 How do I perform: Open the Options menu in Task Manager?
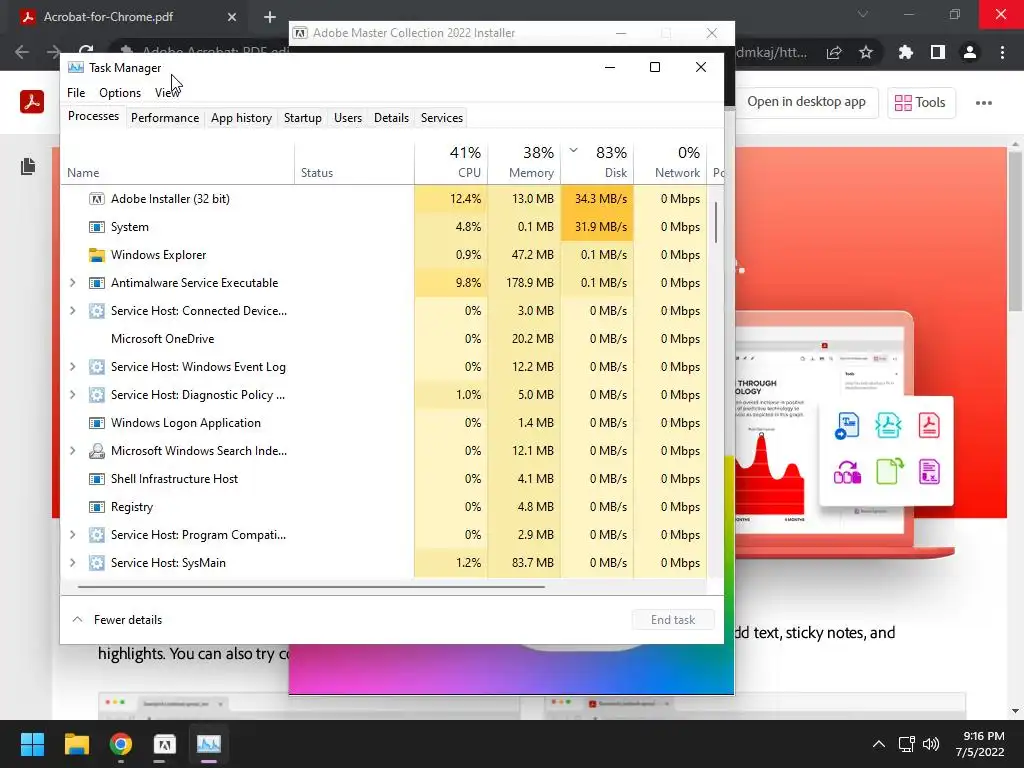pos(120,93)
